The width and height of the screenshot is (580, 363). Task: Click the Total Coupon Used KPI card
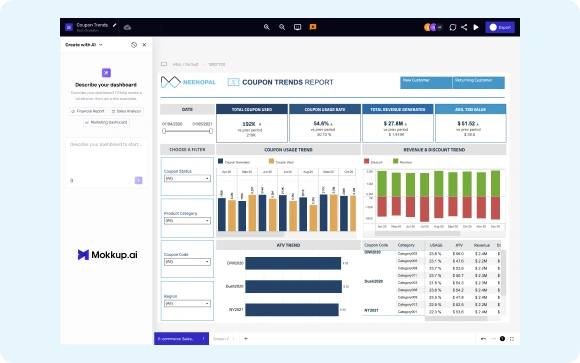coord(252,123)
